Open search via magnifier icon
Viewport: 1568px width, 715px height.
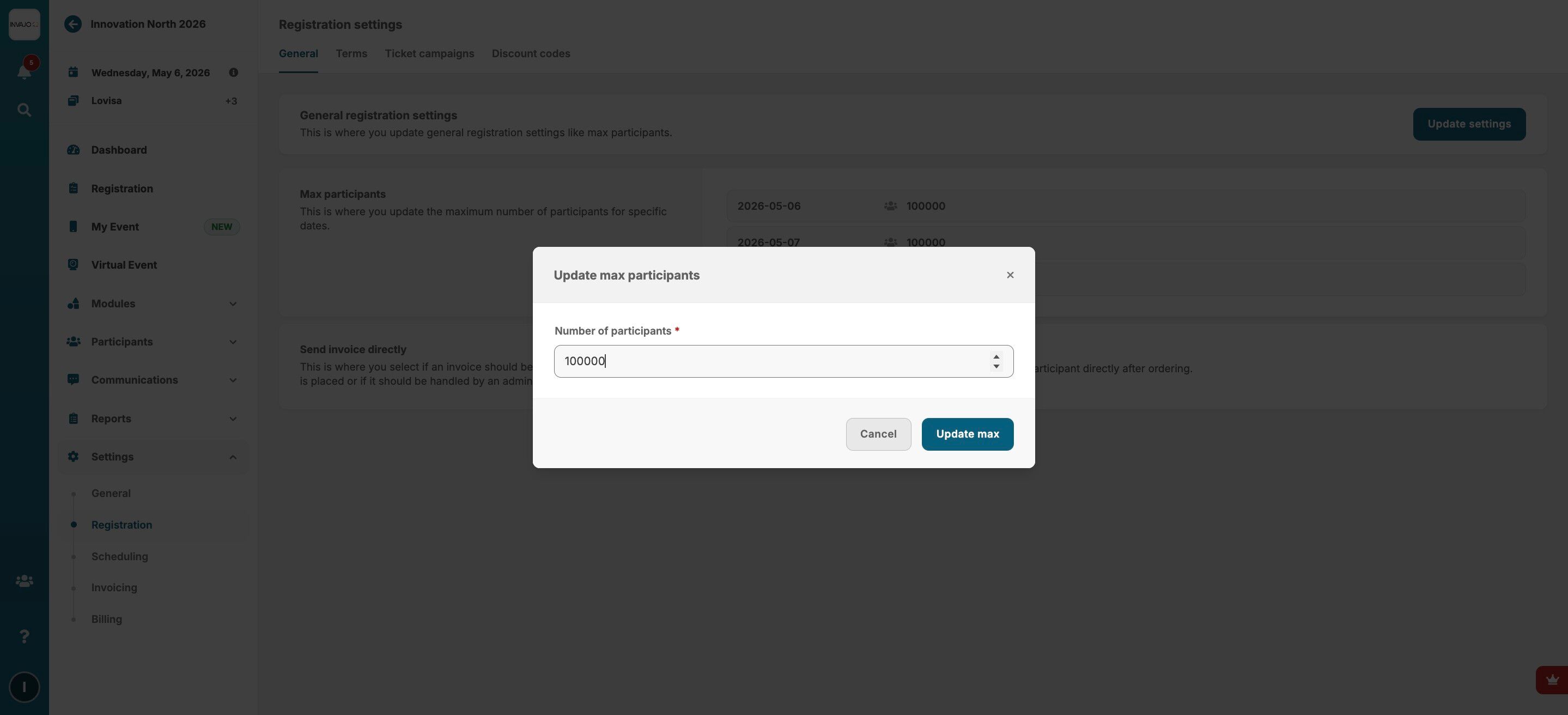click(25, 110)
